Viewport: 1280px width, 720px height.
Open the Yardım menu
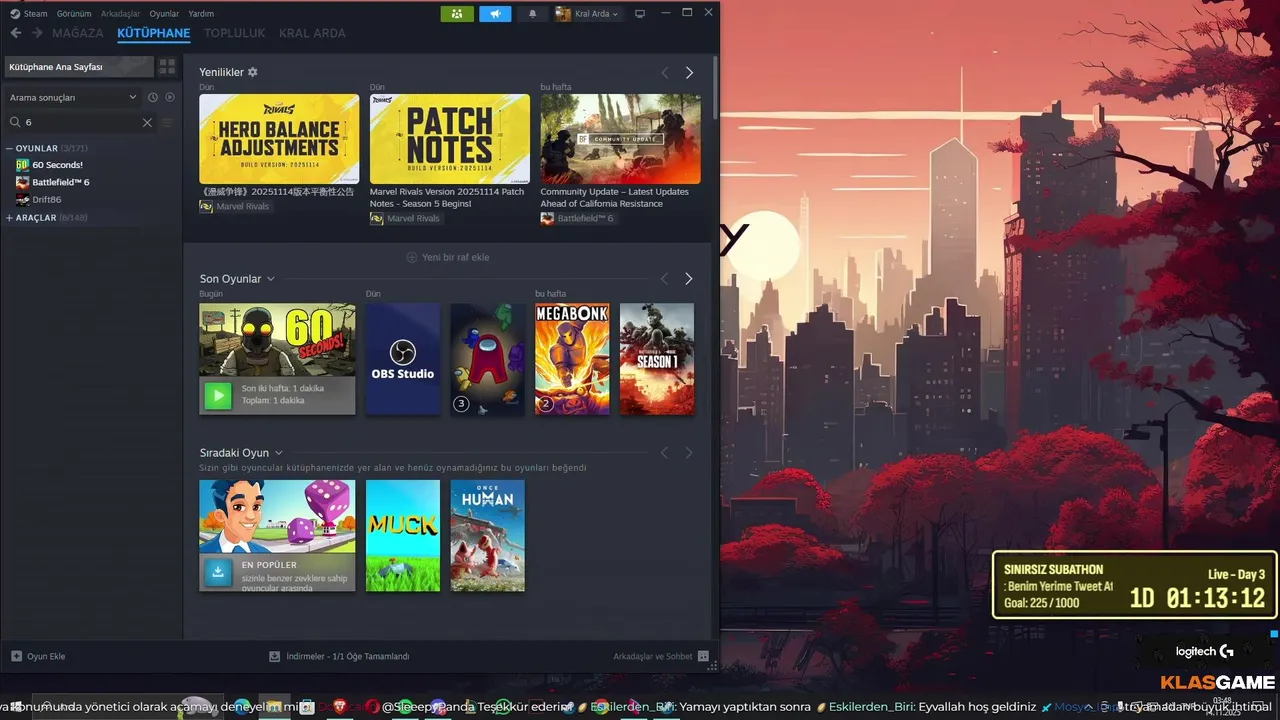(x=201, y=14)
